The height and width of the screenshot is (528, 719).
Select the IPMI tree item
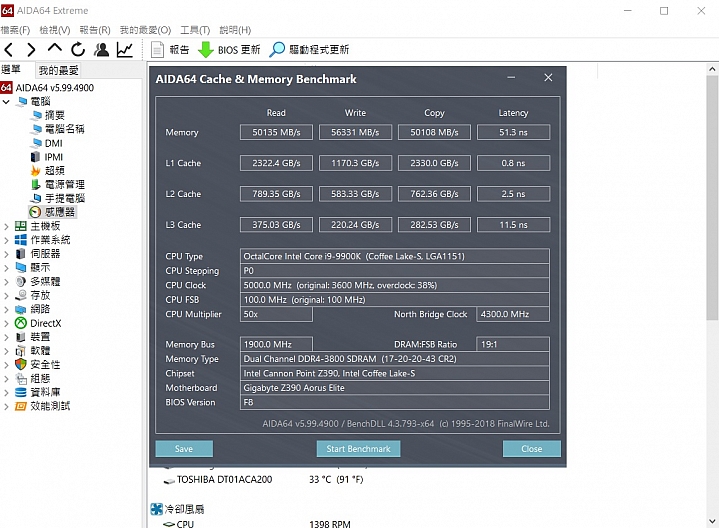[x=54, y=157]
